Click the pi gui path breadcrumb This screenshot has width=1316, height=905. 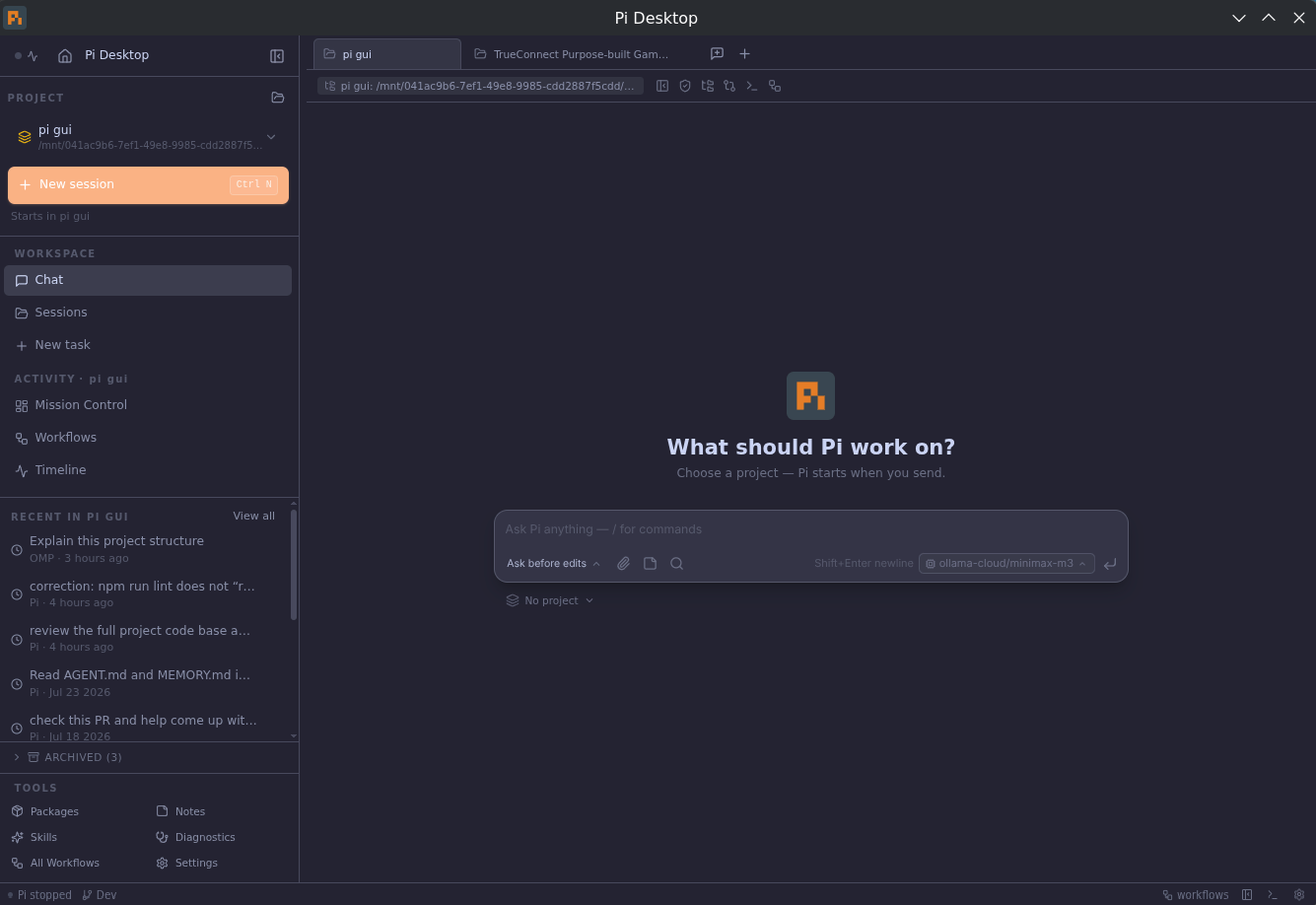(x=480, y=86)
